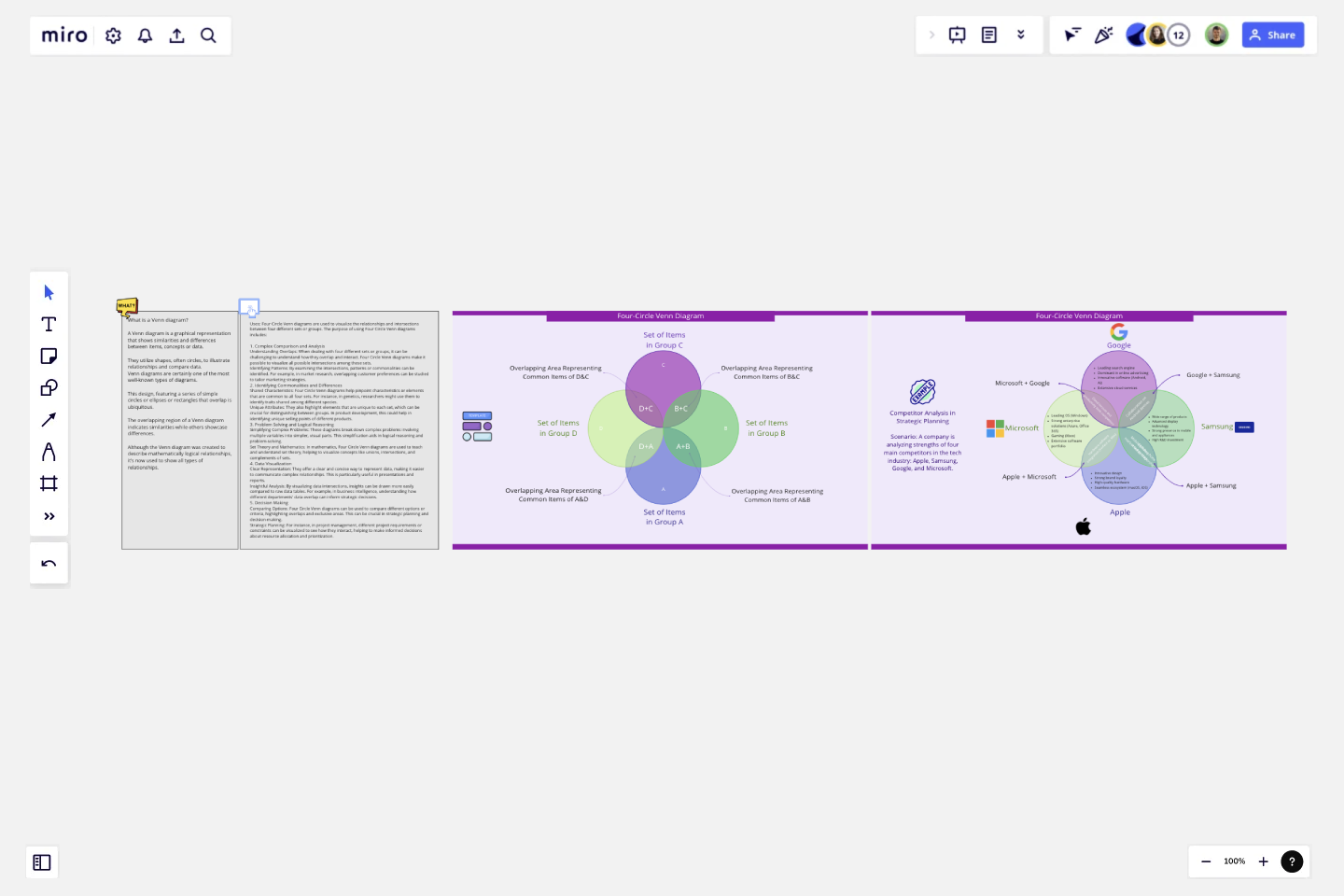Expand the hidden tools menu with double arrows
Screen dimensions: 1344x896
[x=49, y=515]
